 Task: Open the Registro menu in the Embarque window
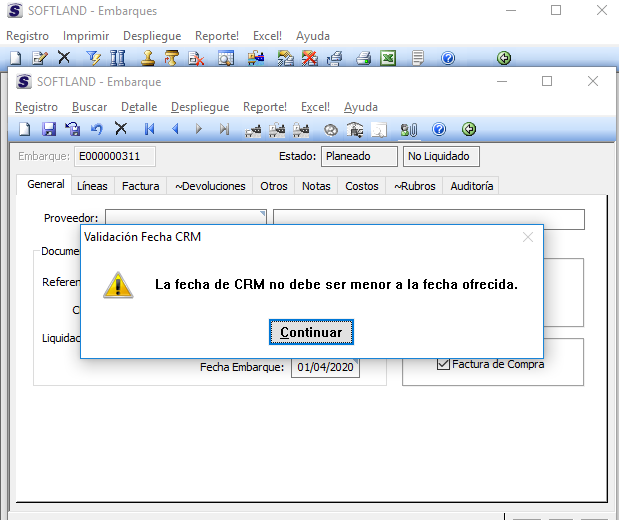click(x=36, y=107)
